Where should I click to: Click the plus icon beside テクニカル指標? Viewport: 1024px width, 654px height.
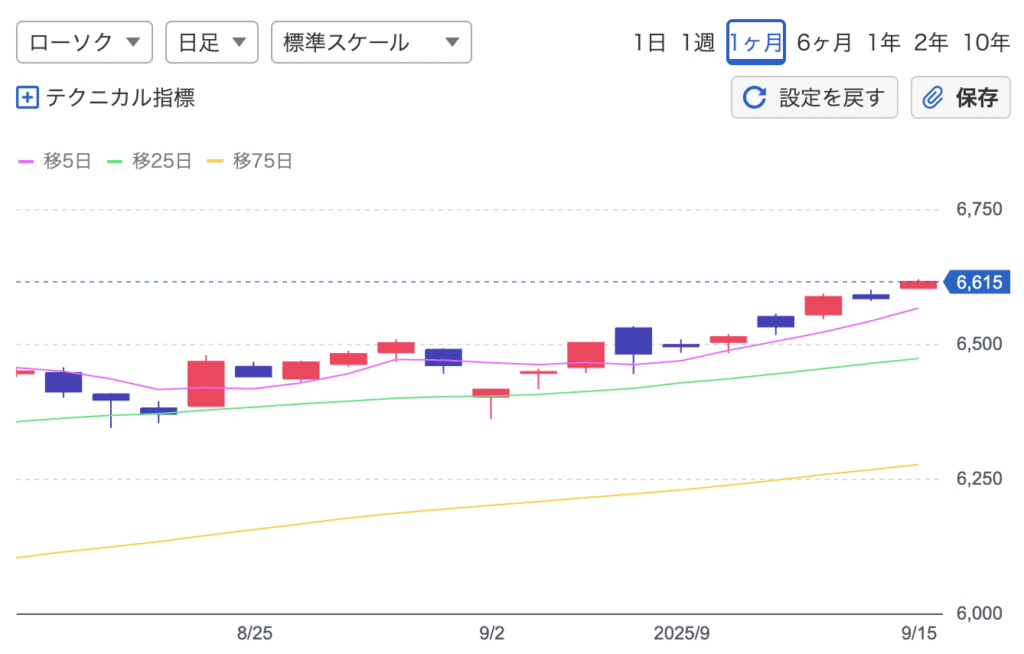point(28,98)
